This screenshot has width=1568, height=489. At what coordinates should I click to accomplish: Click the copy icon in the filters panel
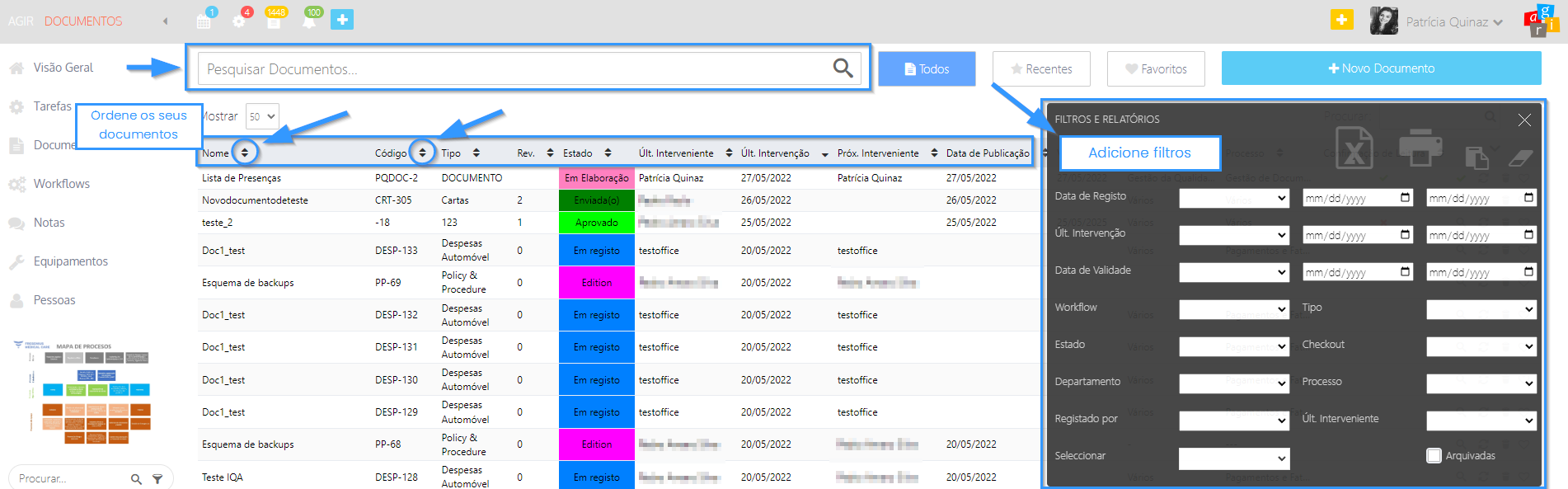pyautogui.click(x=1476, y=157)
